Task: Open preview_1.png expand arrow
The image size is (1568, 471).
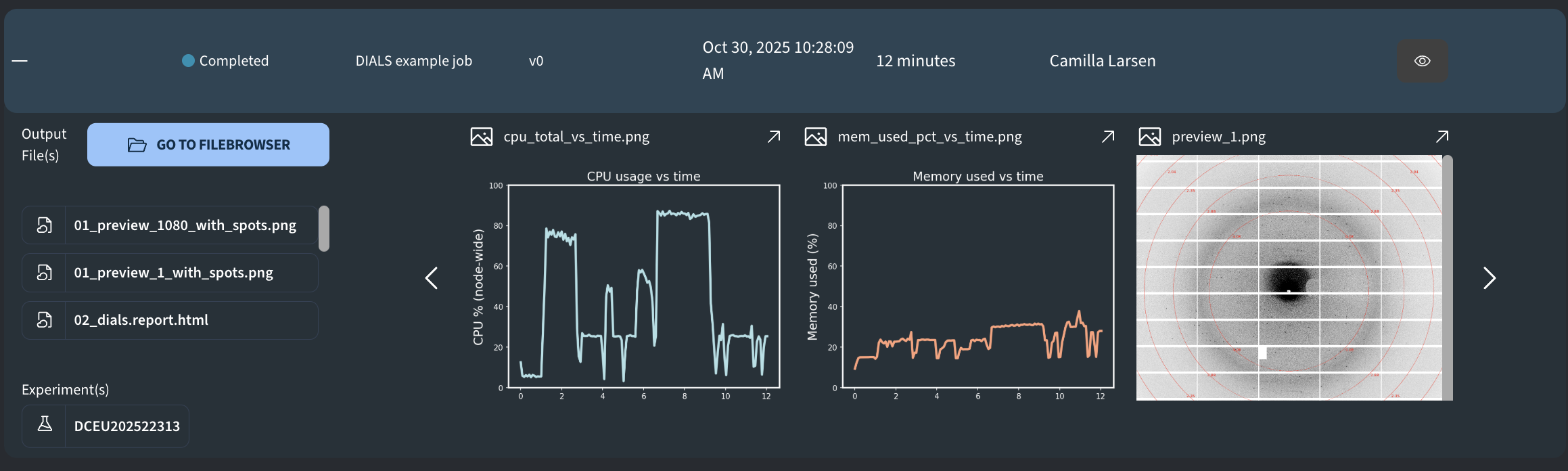Action: click(1442, 137)
